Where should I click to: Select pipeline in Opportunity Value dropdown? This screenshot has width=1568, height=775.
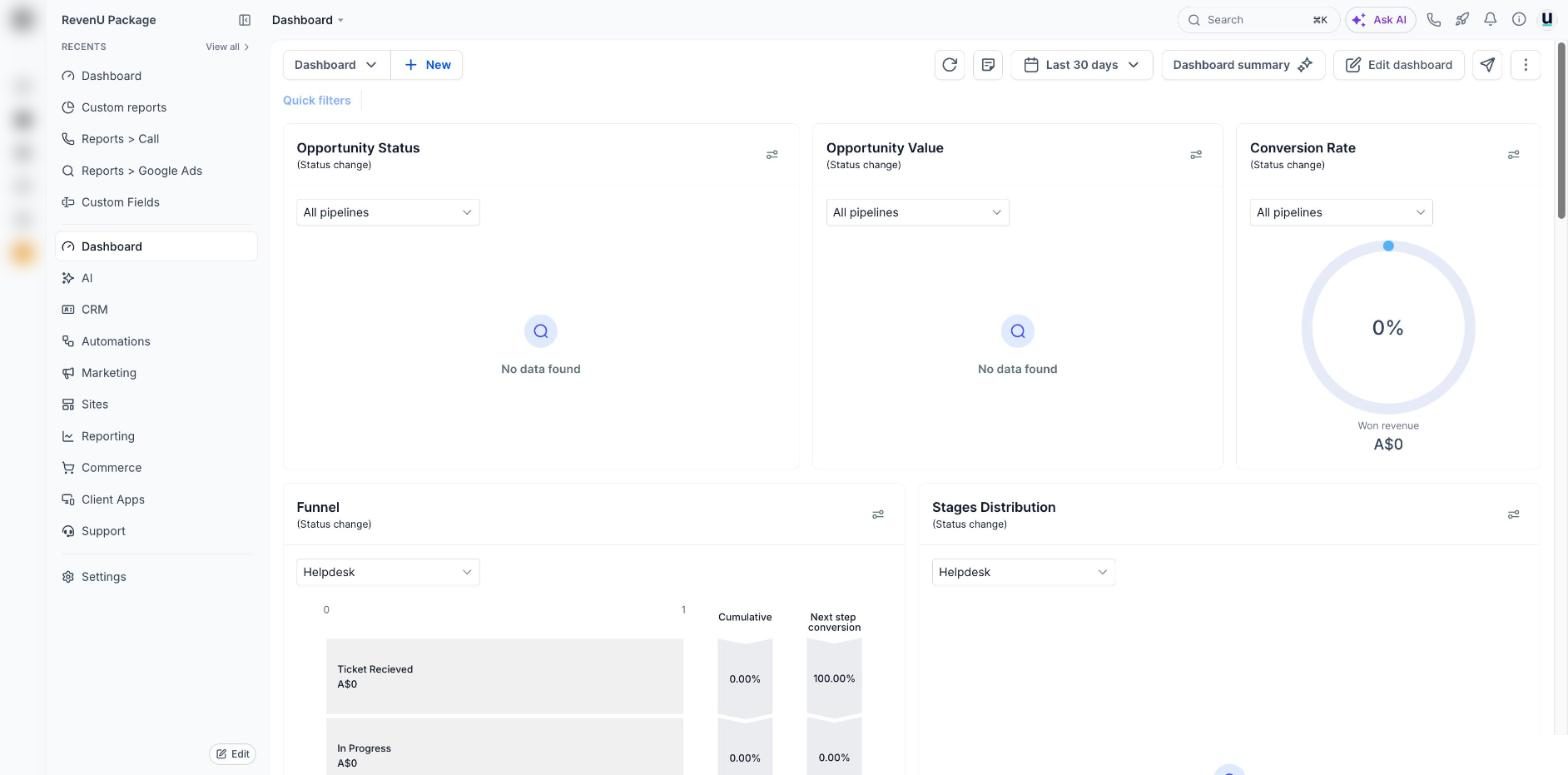918,212
